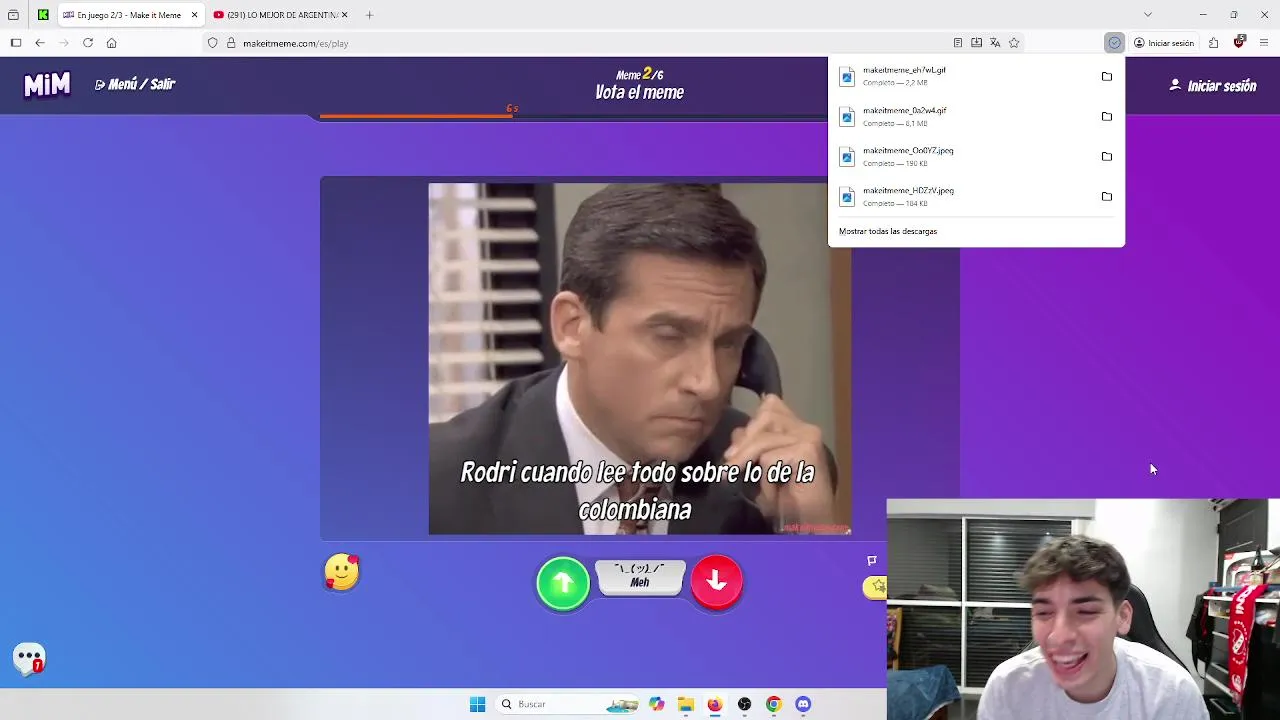
Task: Go back to the previous page
Action: click(x=39, y=43)
